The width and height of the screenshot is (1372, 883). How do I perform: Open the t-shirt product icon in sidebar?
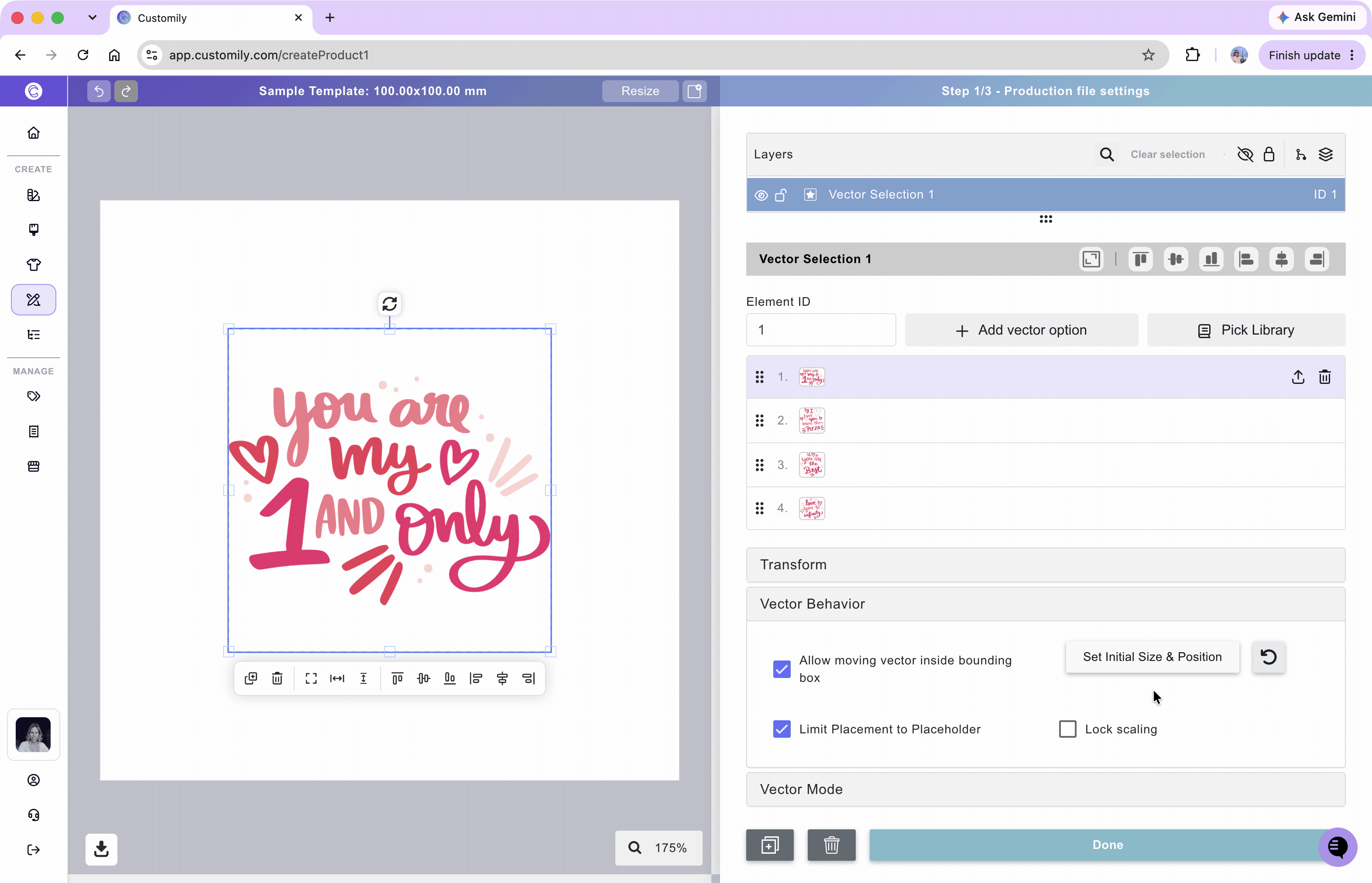33,264
